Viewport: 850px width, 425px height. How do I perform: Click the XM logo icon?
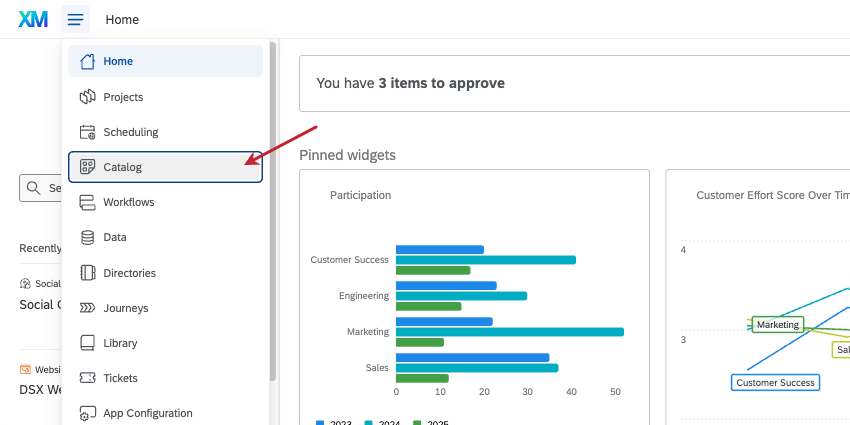33,19
